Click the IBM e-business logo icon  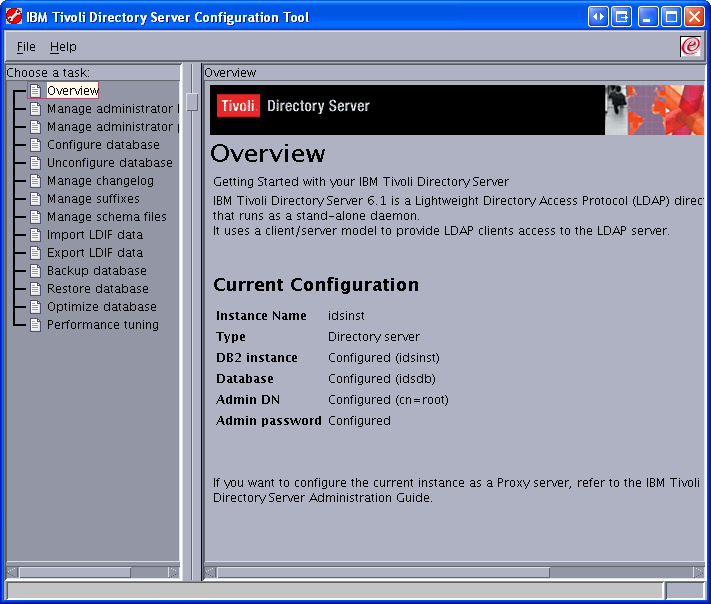pos(690,46)
